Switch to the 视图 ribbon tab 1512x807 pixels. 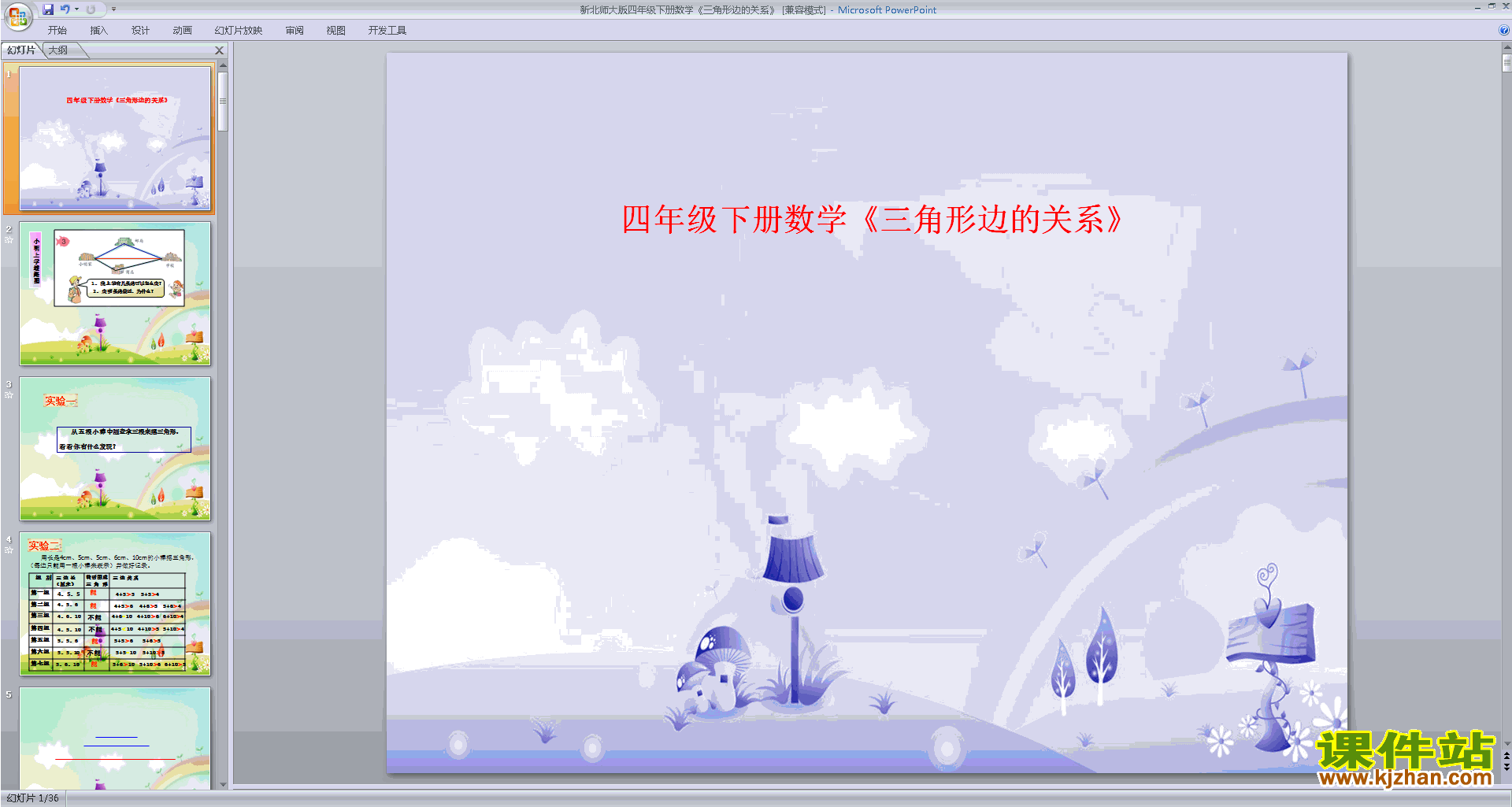tap(335, 31)
